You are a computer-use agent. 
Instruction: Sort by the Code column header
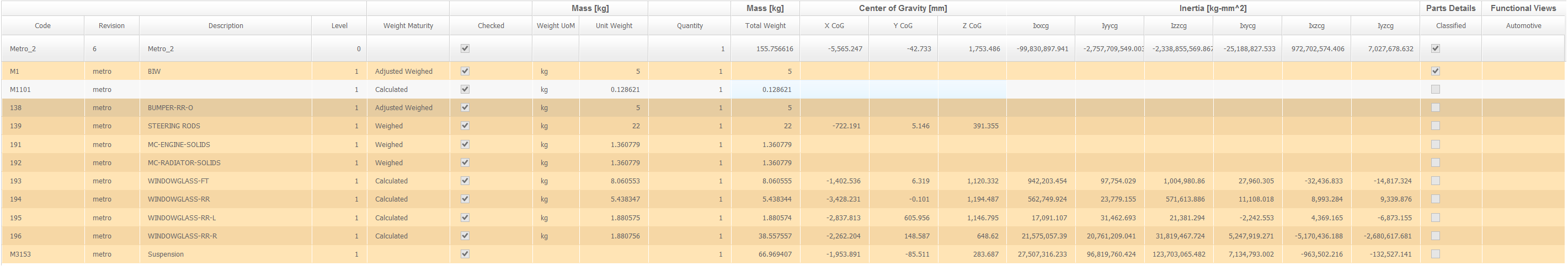point(42,25)
